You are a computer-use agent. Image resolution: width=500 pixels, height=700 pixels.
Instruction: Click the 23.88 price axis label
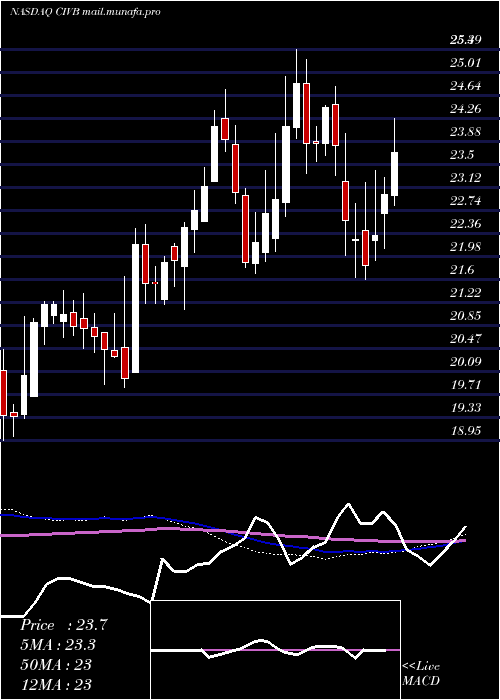(x=465, y=132)
